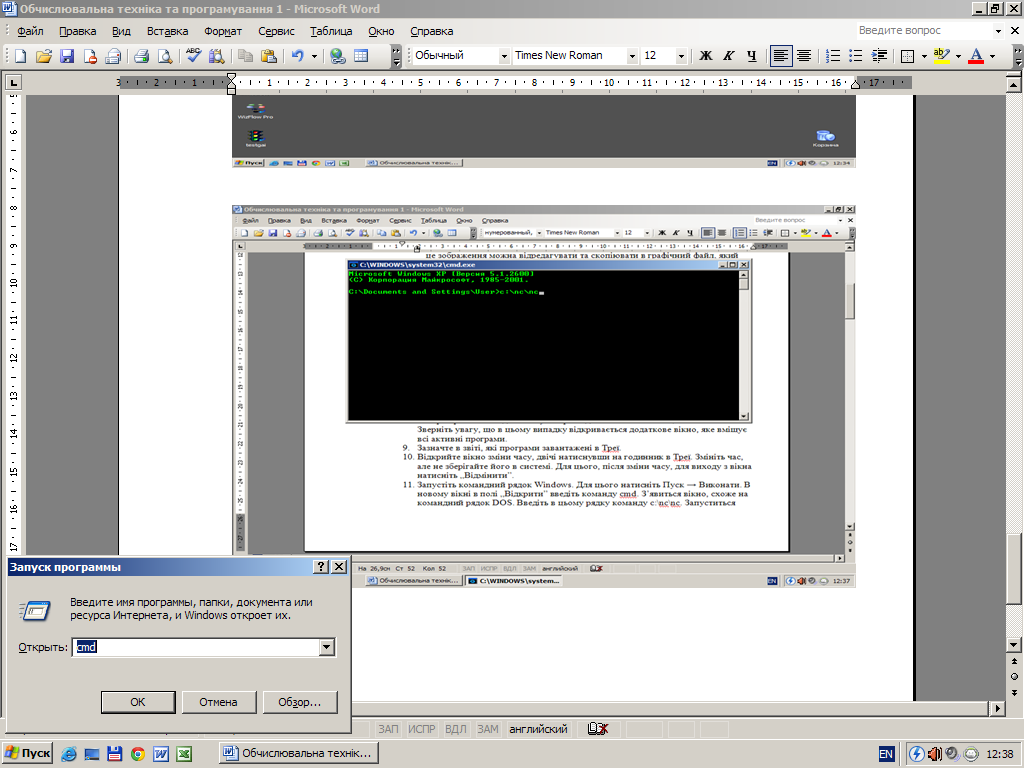Open print preview magnifier icon

[165, 56]
